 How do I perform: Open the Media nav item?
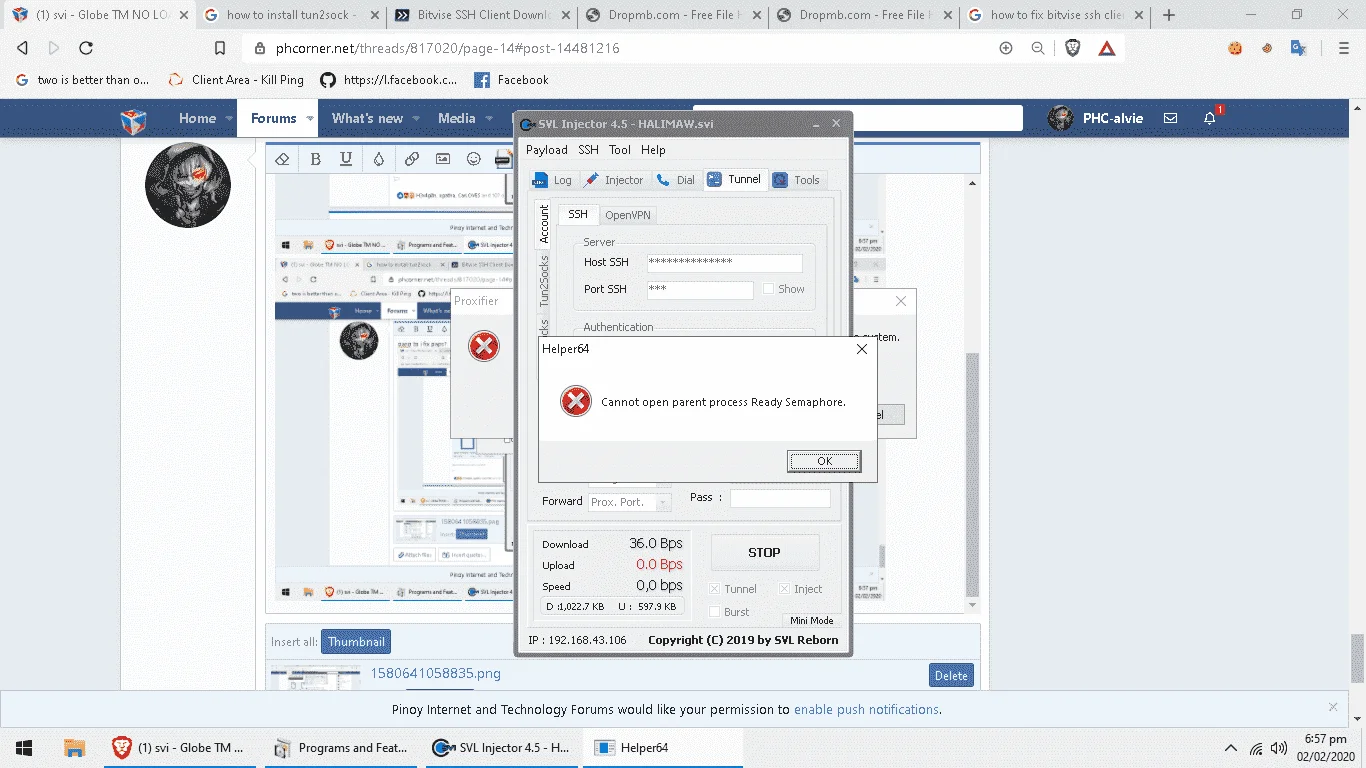(x=456, y=118)
